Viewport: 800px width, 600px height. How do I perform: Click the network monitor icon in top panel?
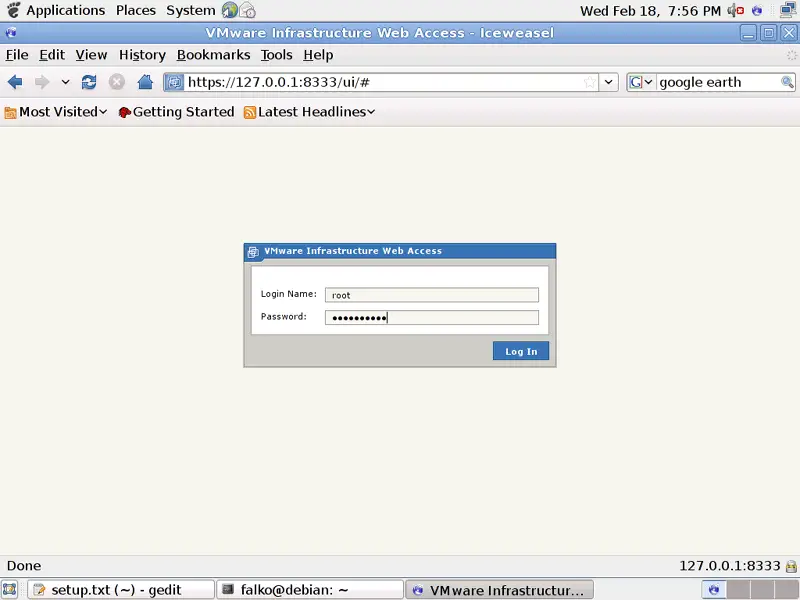point(789,10)
